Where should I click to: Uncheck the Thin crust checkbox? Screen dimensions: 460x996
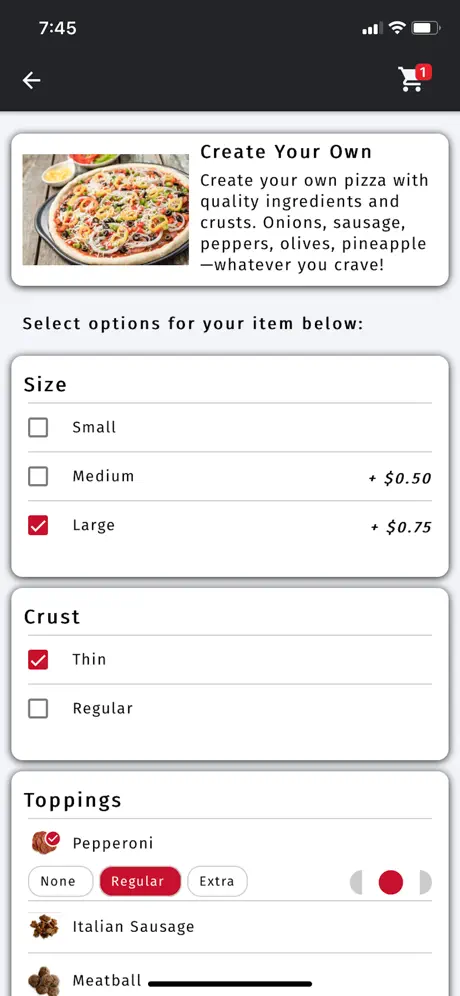pos(38,659)
